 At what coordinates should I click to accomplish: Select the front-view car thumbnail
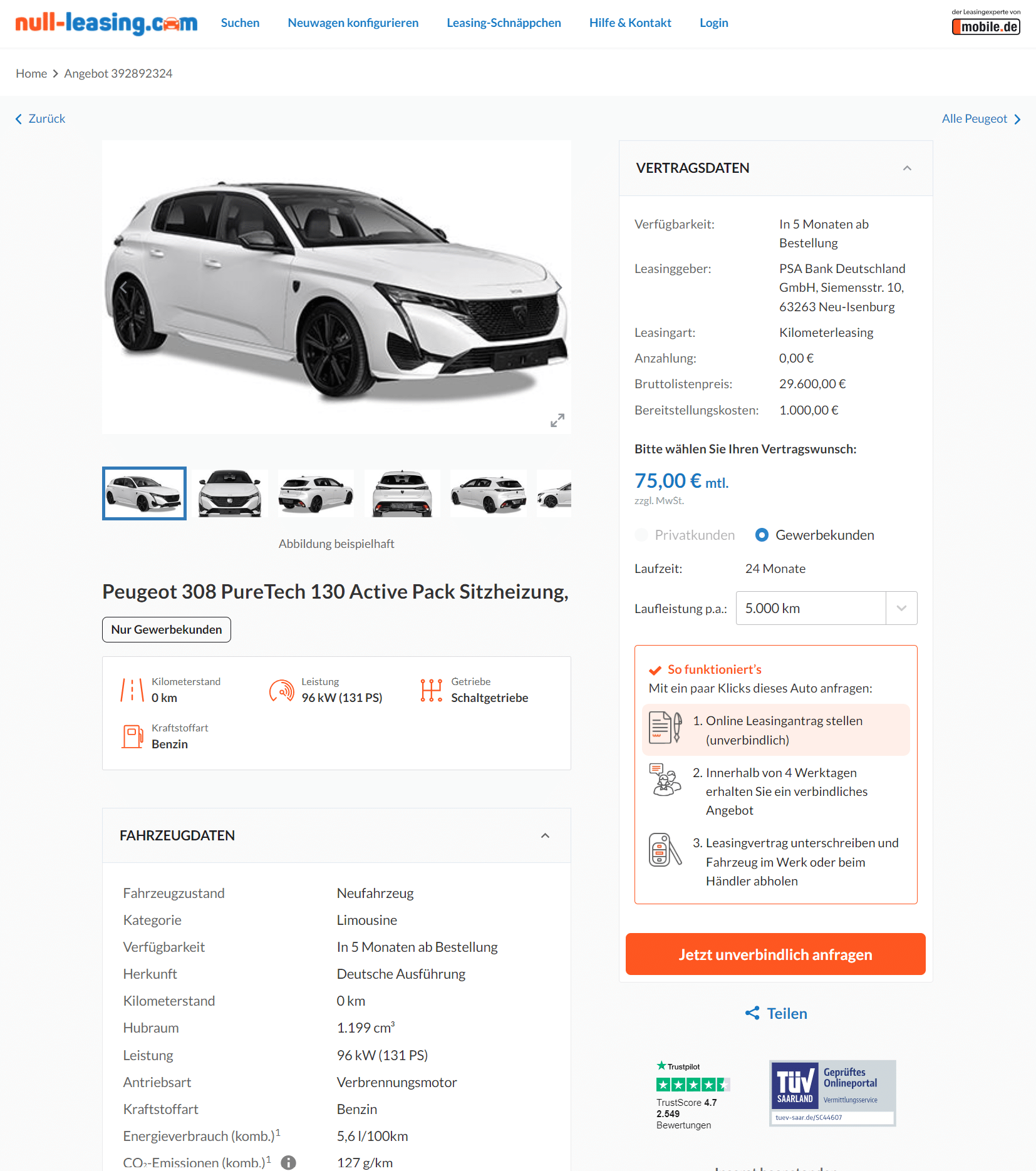(x=230, y=493)
